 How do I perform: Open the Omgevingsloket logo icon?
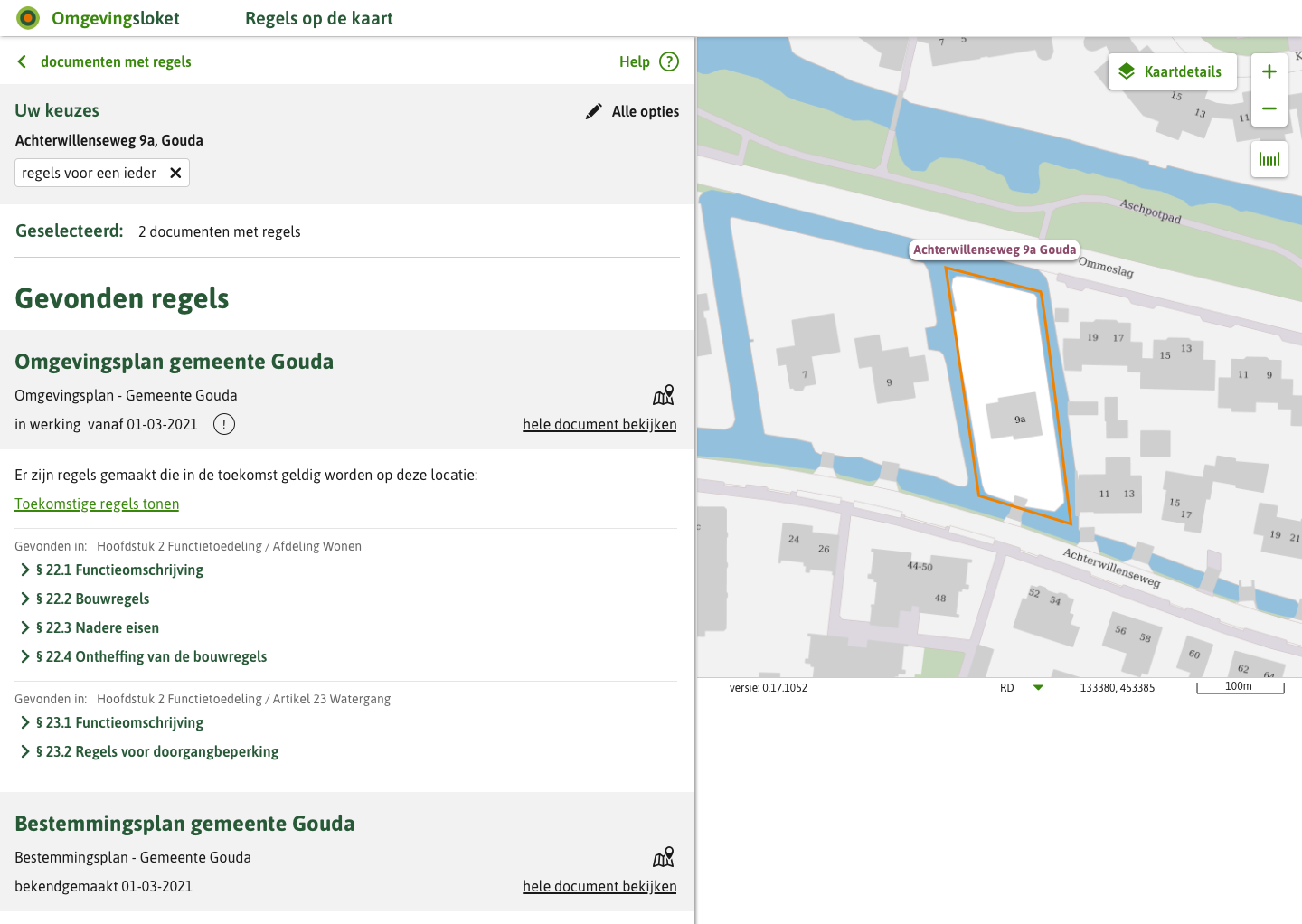[x=27, y=17]
